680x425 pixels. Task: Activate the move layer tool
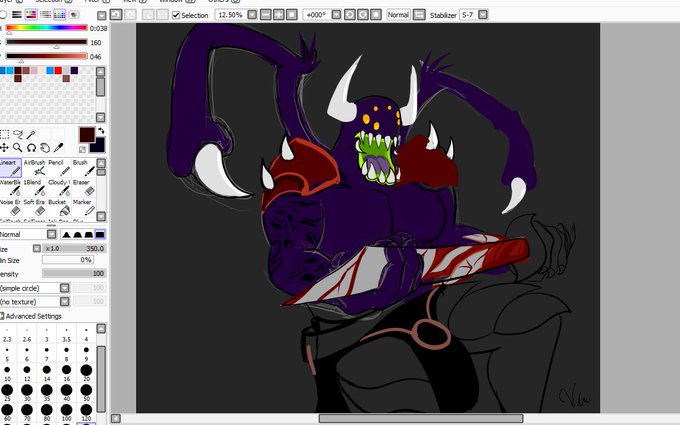(x=4, y=148)
